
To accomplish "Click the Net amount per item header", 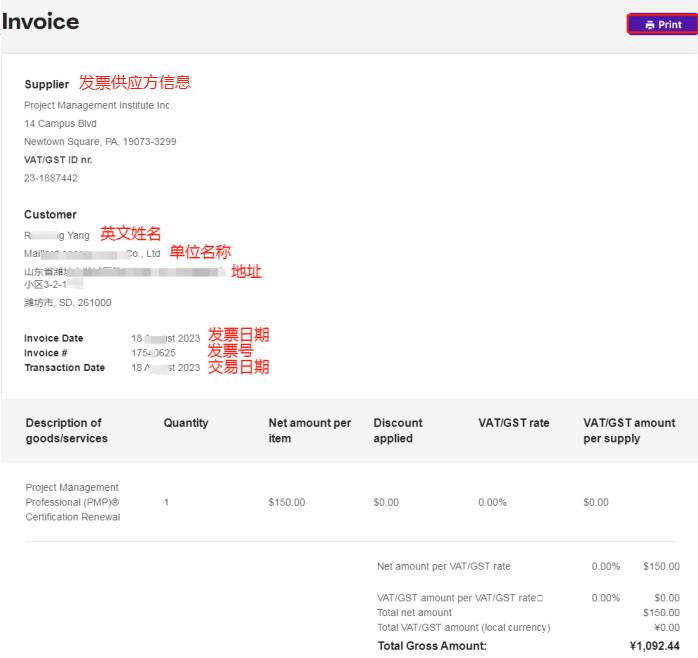I will [310, 430].
